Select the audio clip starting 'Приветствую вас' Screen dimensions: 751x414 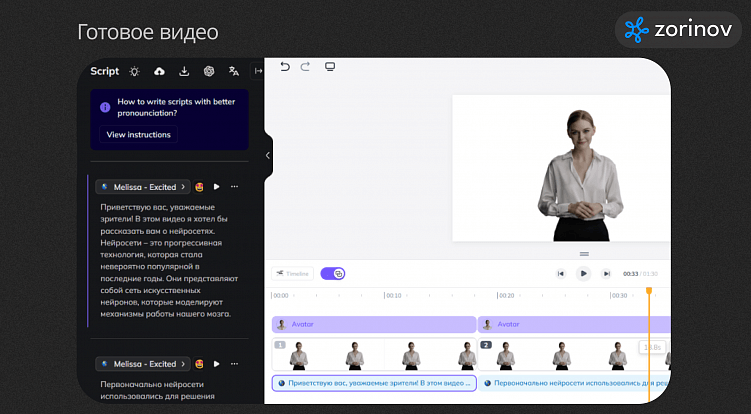[374, 383]
